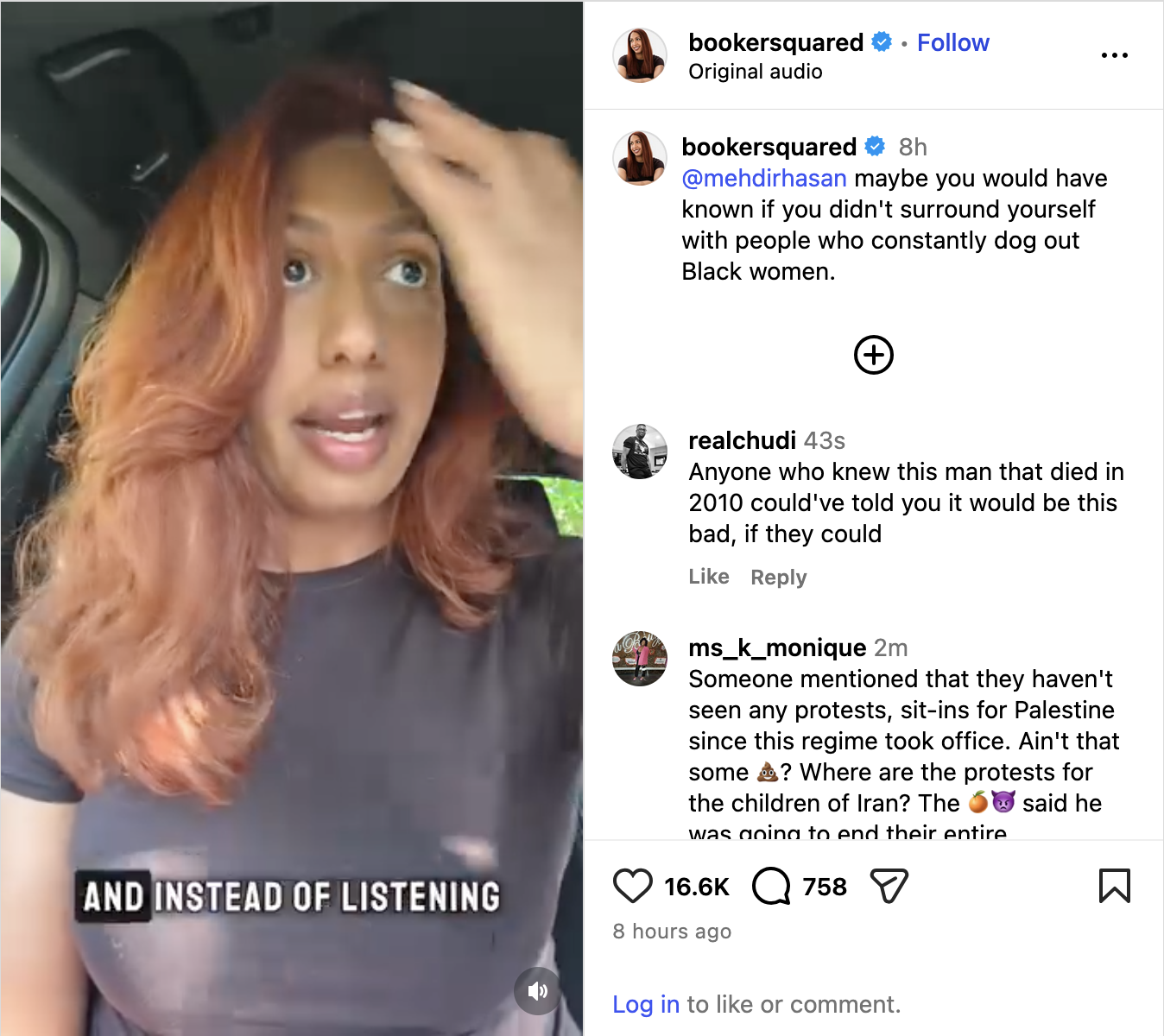Open the three-dot more options menu
This screenshot has height=1036, width=1164.
pyautogui.click(x=1114, y=55)
